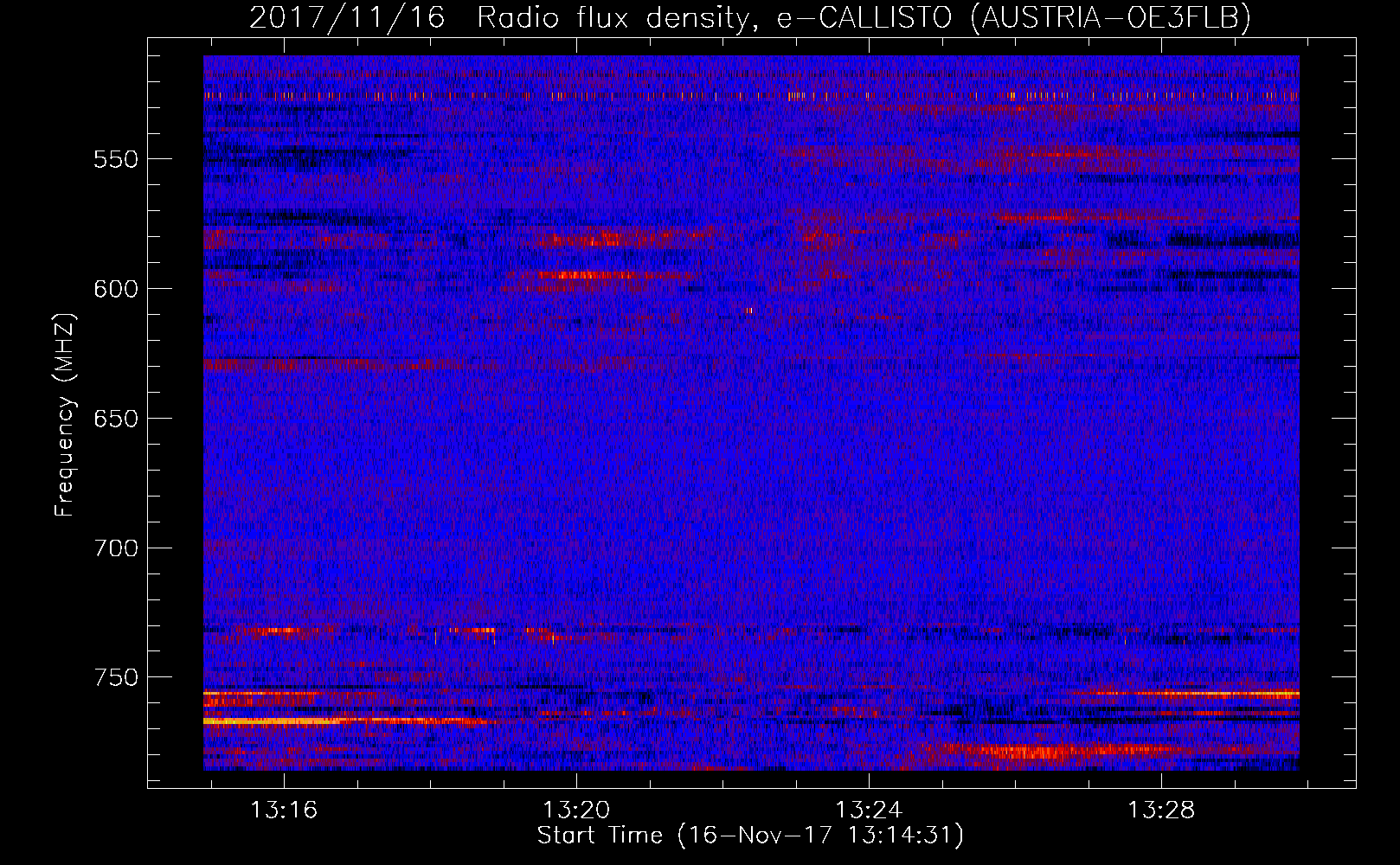The width and height of the screenshot is (1400, 865).
Task: Click the 13:16 time tick label
Action: click(284, 810)
